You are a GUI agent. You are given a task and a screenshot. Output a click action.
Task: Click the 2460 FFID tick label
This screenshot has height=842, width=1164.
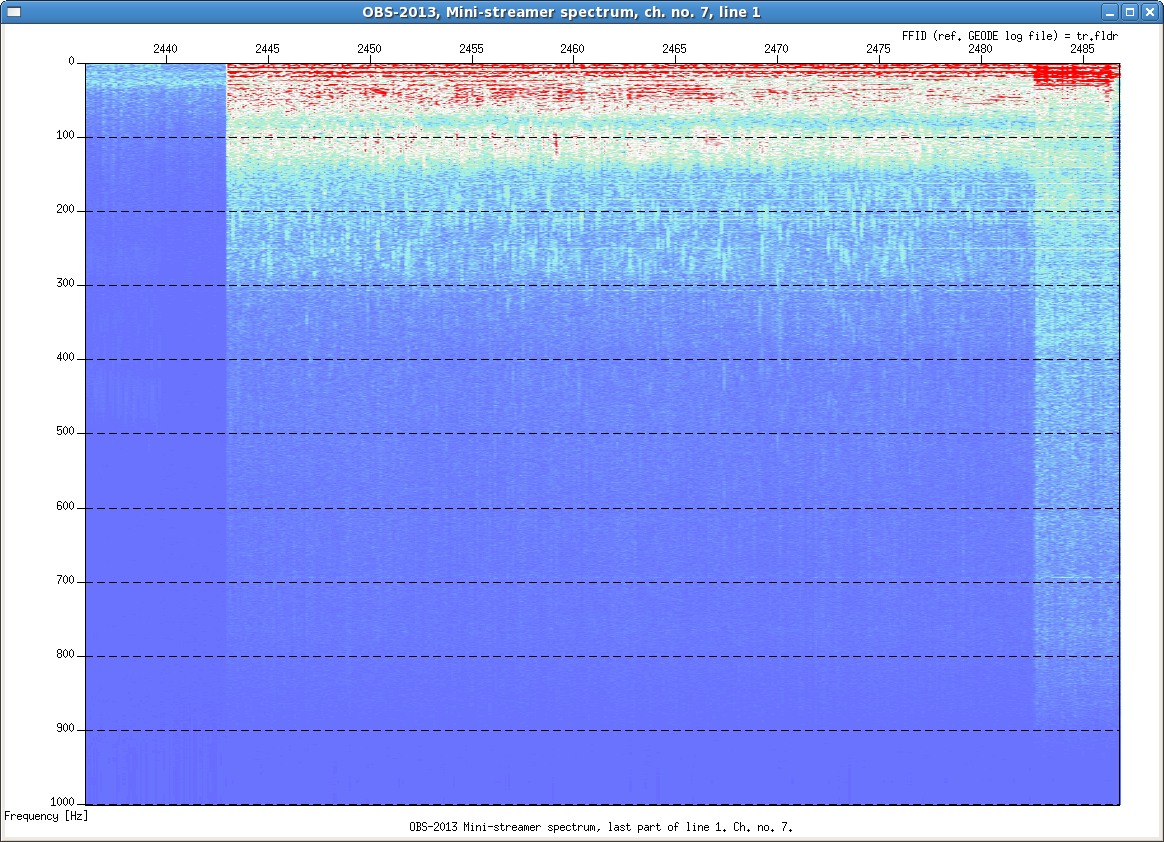coord(573,49)
